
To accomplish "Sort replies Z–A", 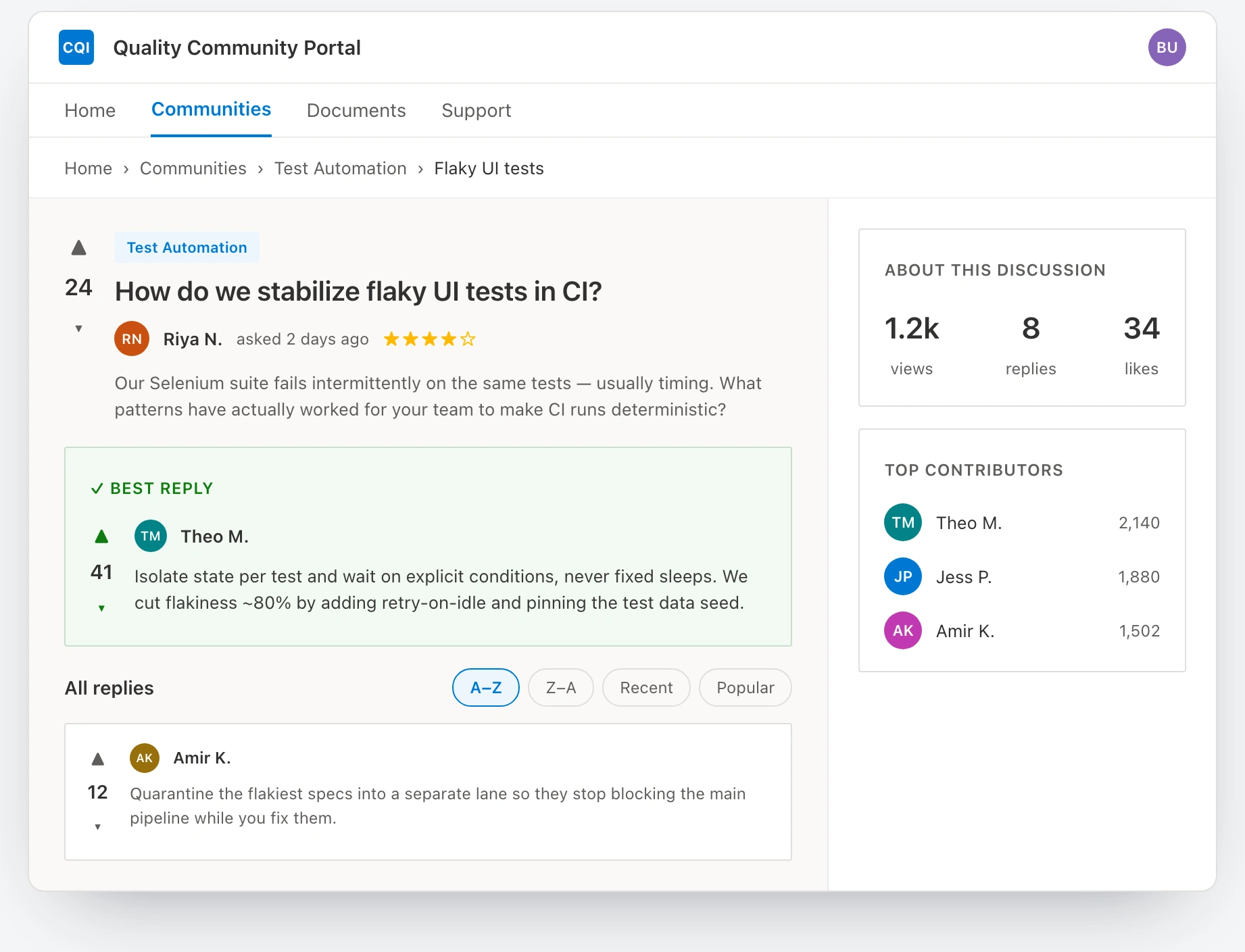I will click(x=561, y=688).
